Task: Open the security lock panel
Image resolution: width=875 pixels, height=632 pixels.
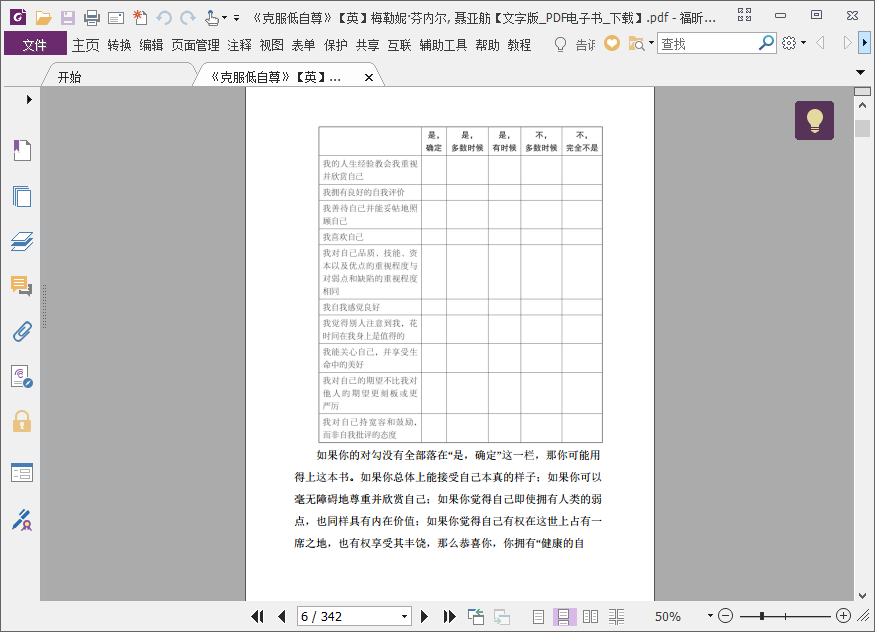Action: [22, 421]
